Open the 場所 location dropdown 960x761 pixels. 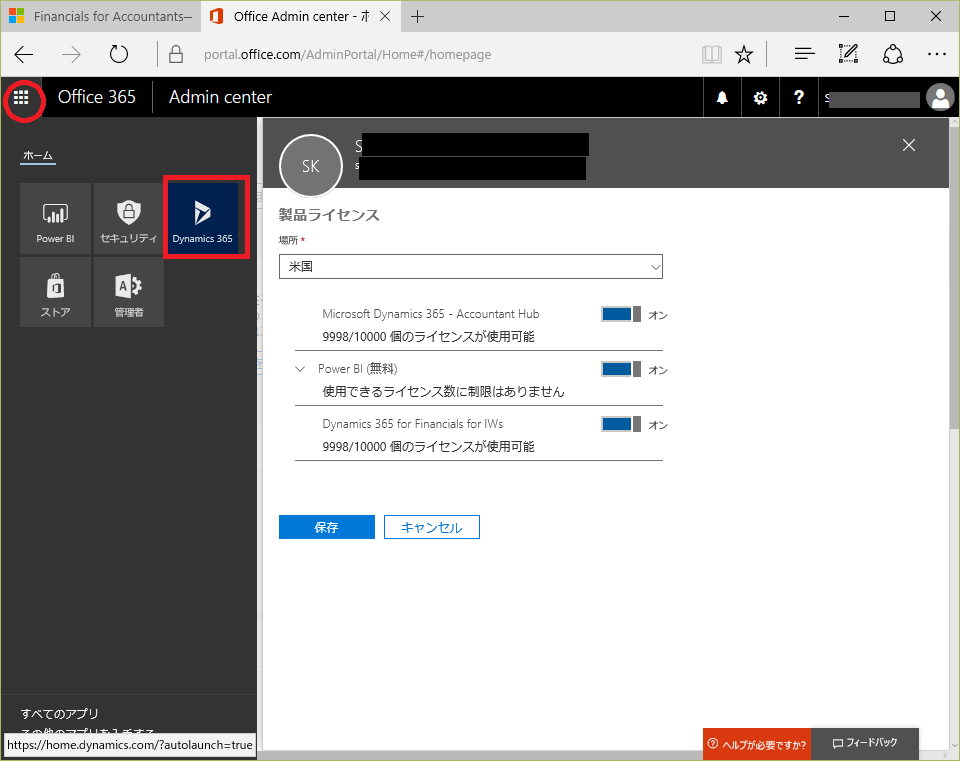pos(470,267)
